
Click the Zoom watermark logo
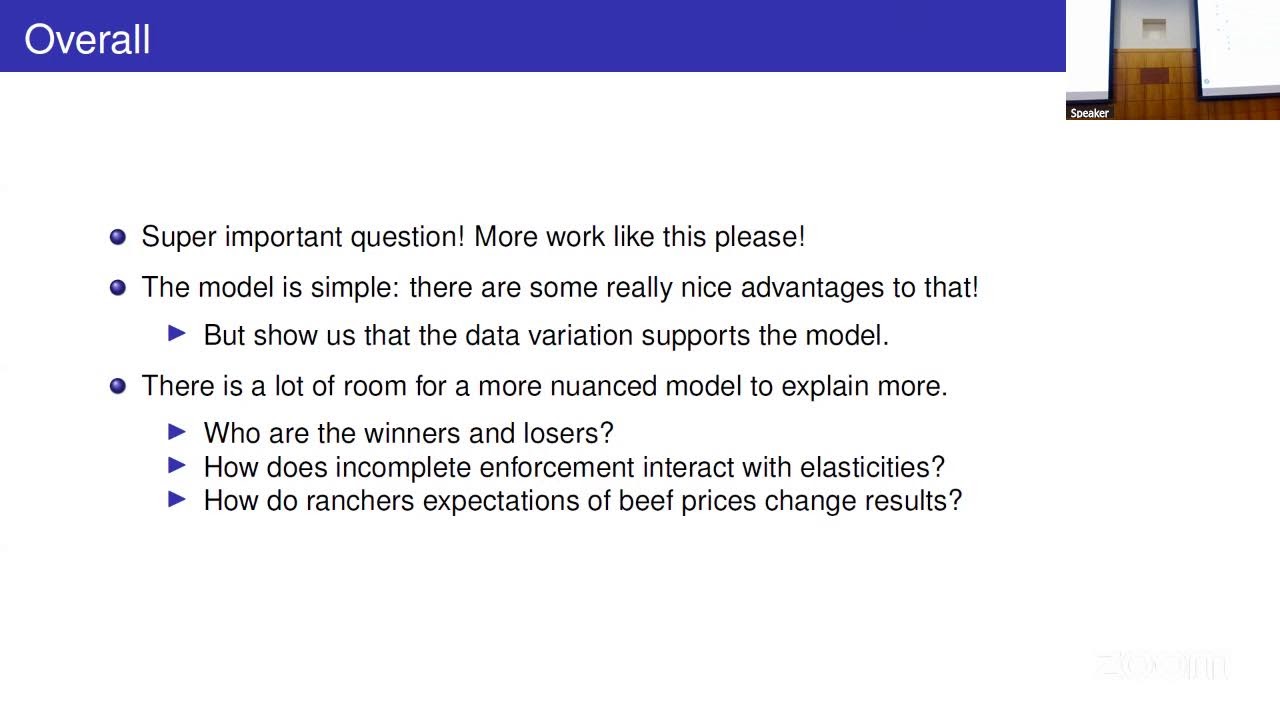coord(1161,665)
